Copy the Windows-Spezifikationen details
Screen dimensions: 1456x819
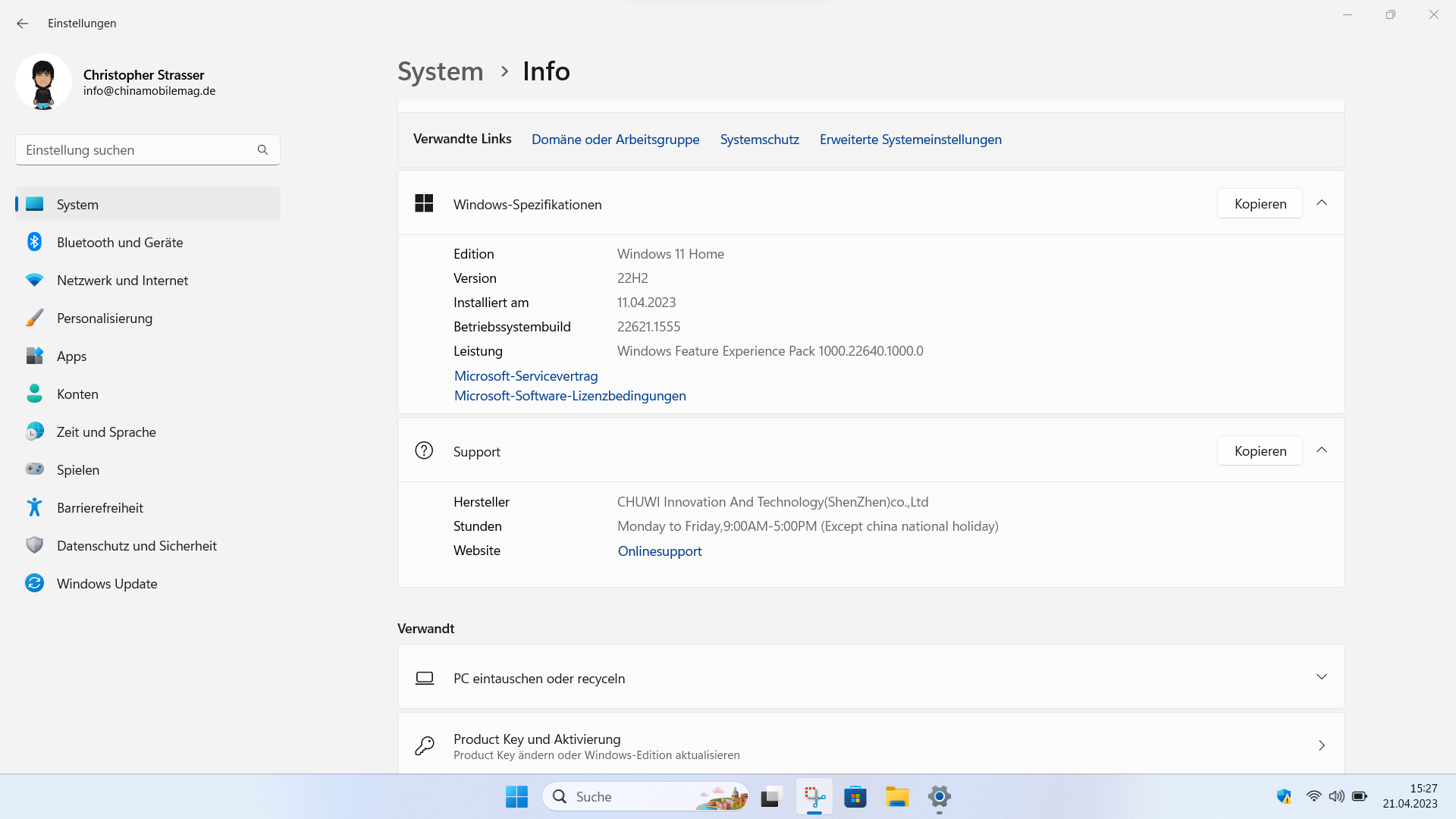pos(1260,204)
